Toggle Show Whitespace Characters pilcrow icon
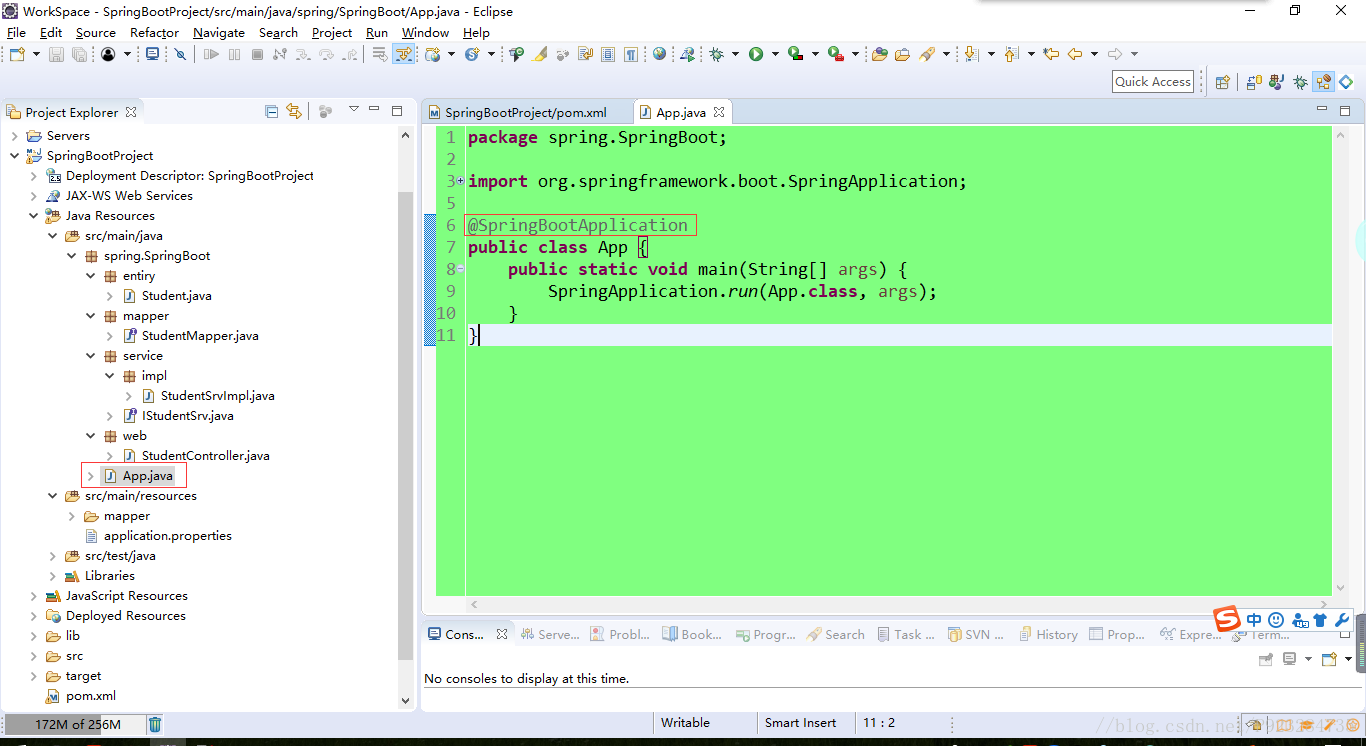 coord(631,54)
